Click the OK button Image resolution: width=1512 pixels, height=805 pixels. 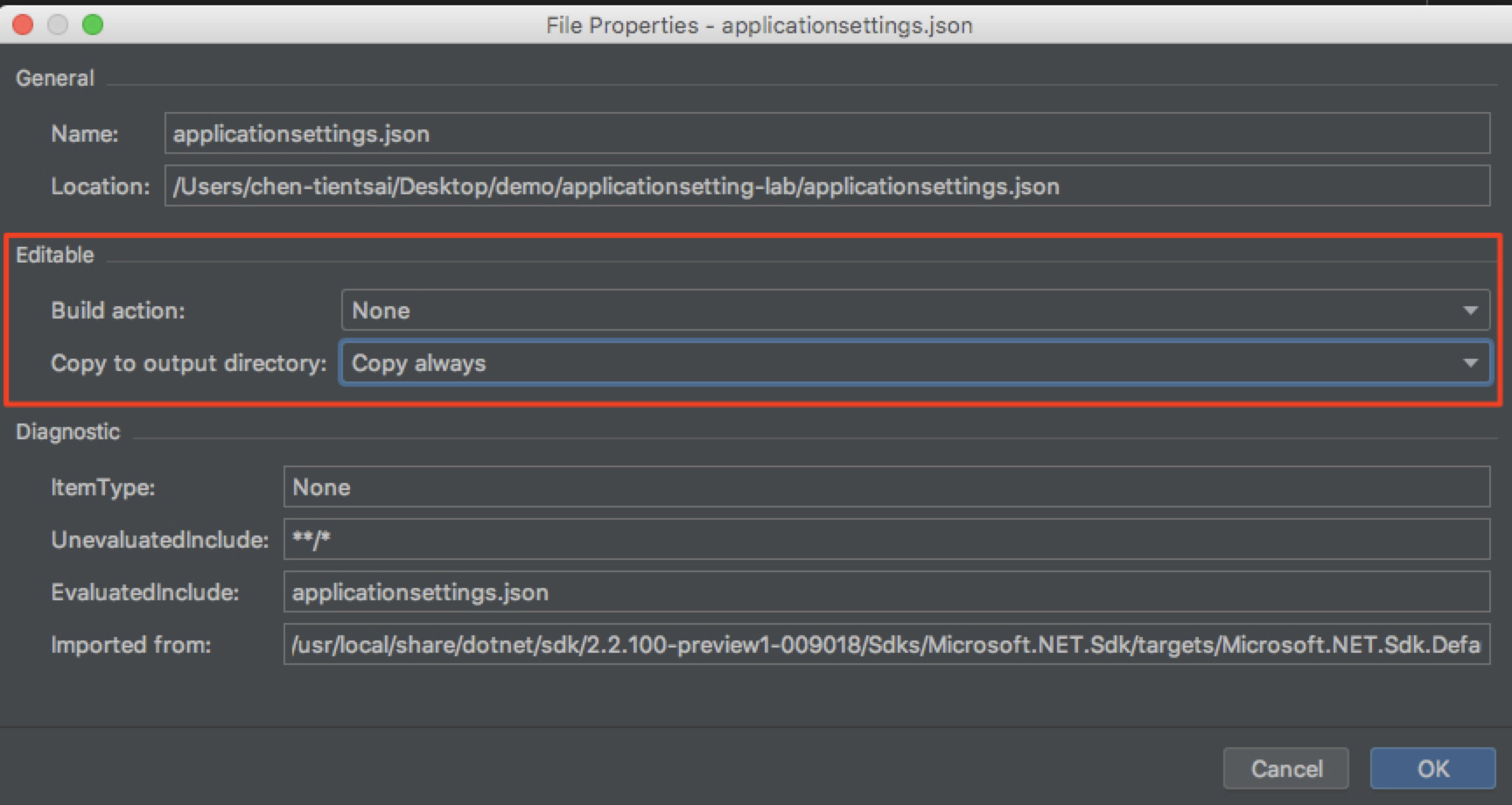[1432, 768]
